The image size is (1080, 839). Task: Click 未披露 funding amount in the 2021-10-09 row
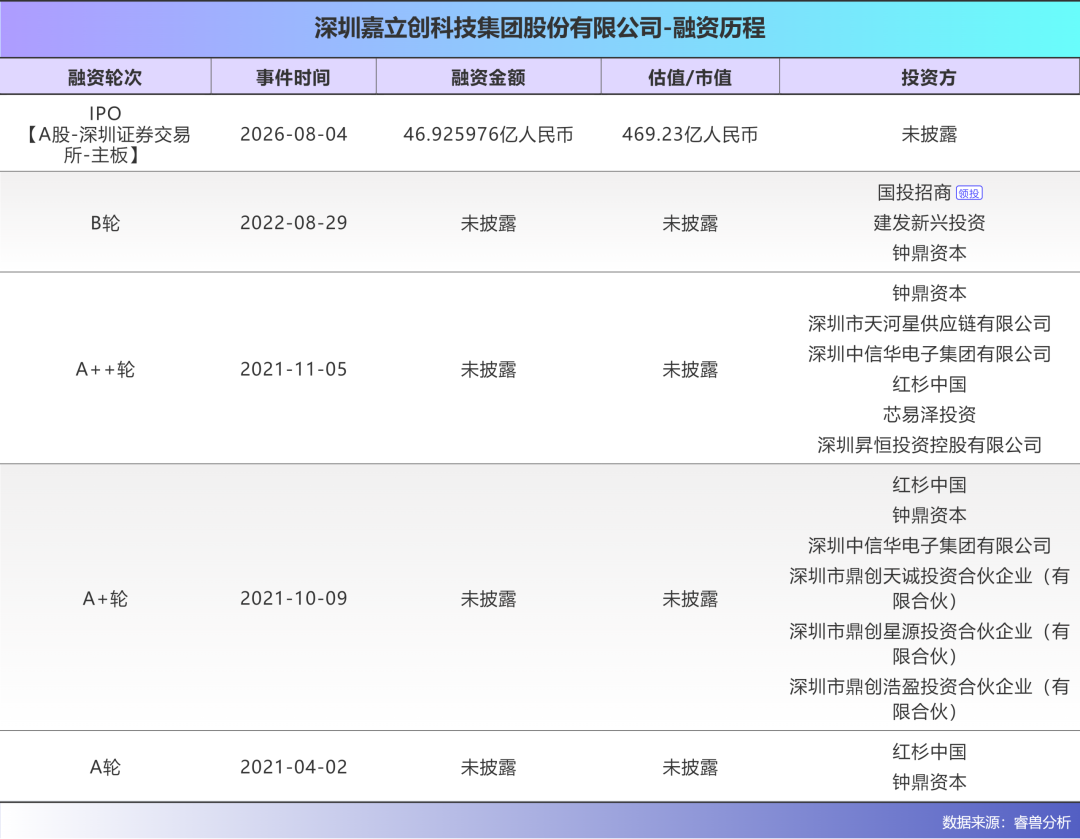pyautogui.click(x=488, y=599)
